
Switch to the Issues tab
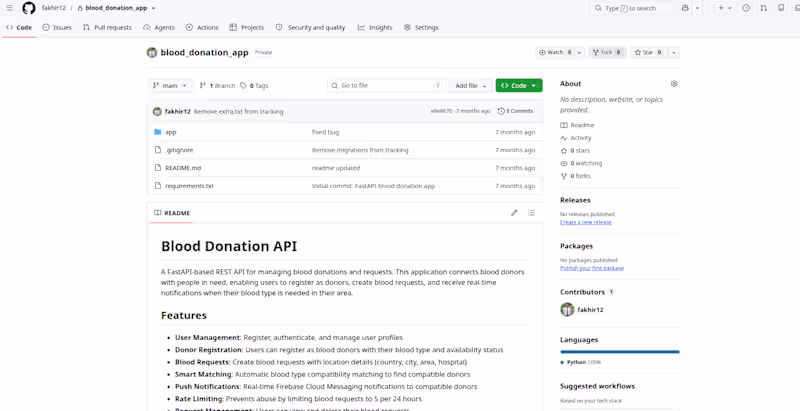point(57,28)
